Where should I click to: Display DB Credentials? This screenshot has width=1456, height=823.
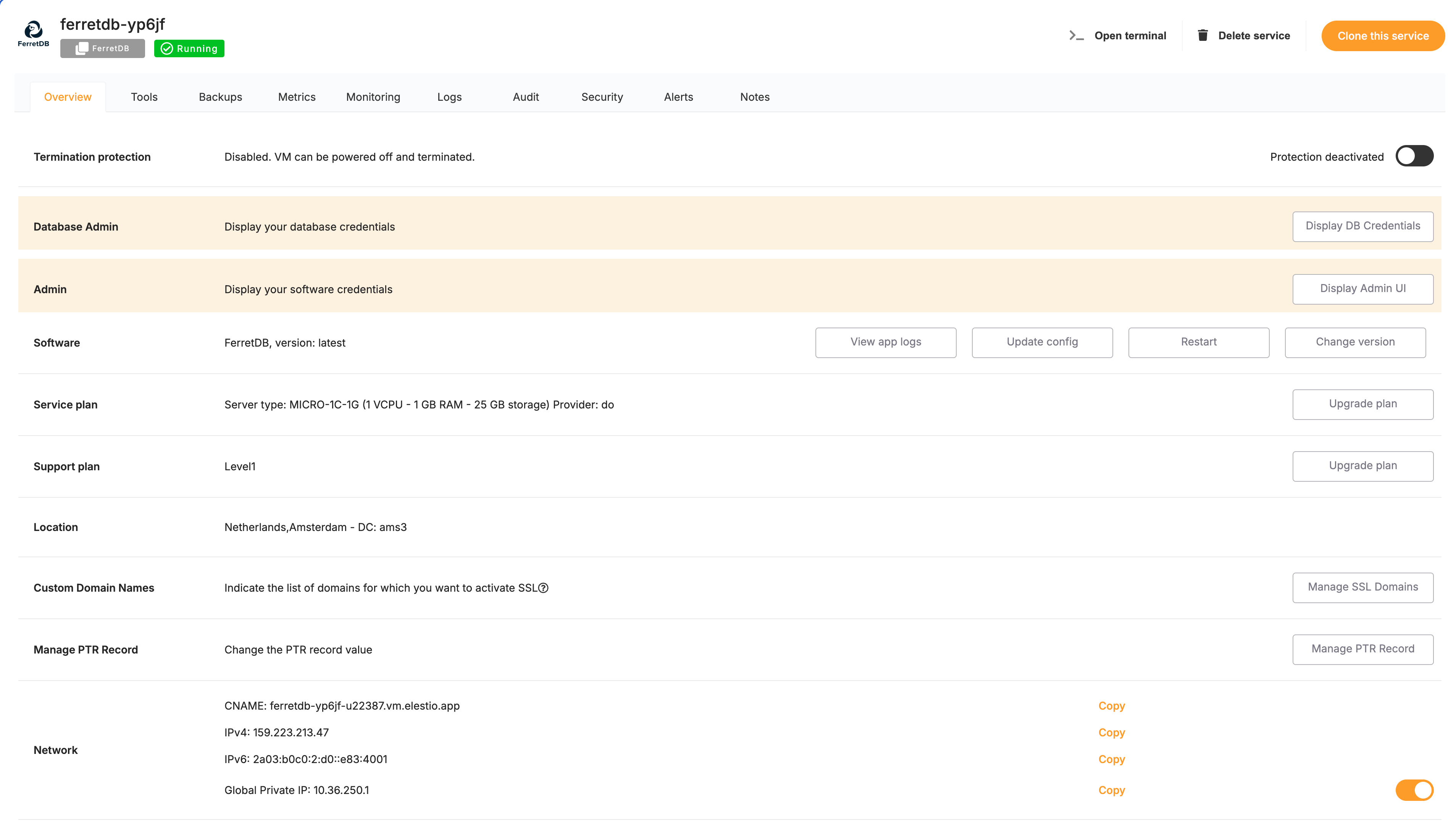1363,226
